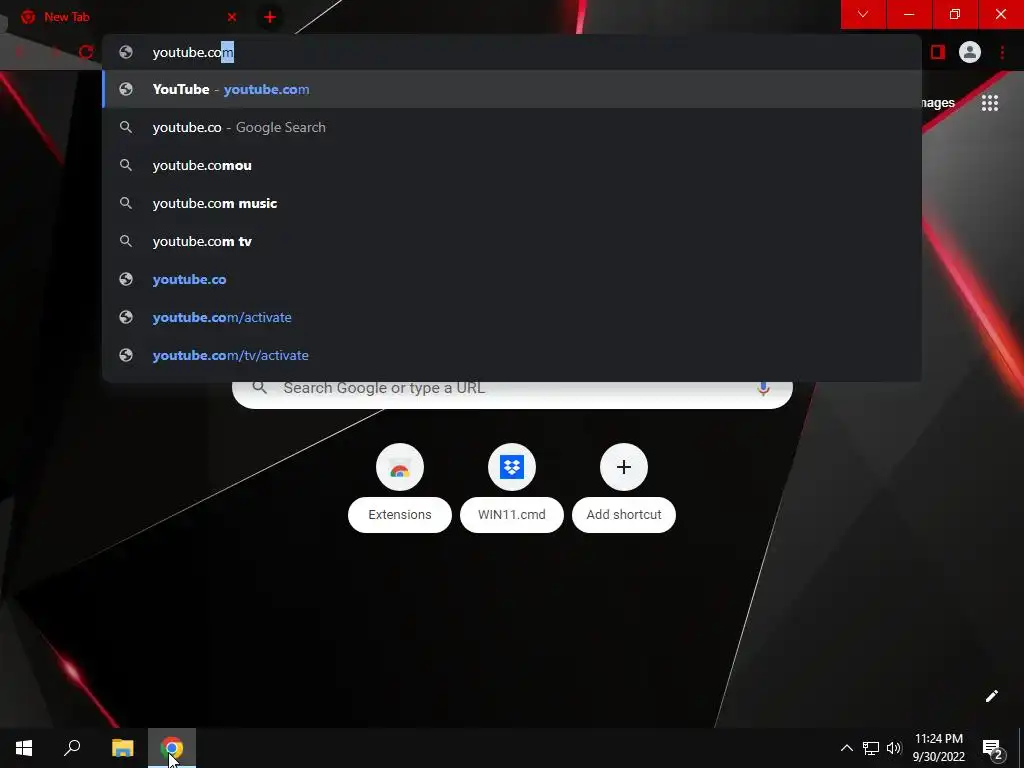Open the youtube.co URL suggestion

coord(511,279)
